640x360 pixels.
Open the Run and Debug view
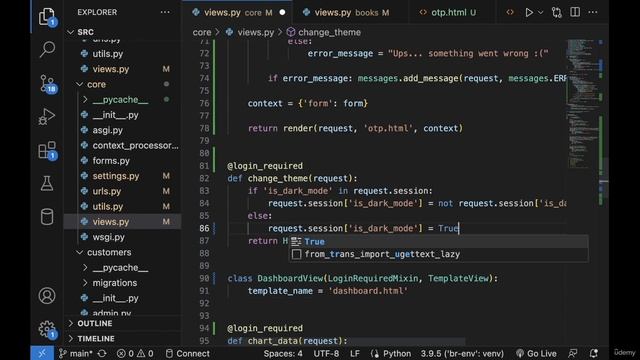click(x=47, y=117)
